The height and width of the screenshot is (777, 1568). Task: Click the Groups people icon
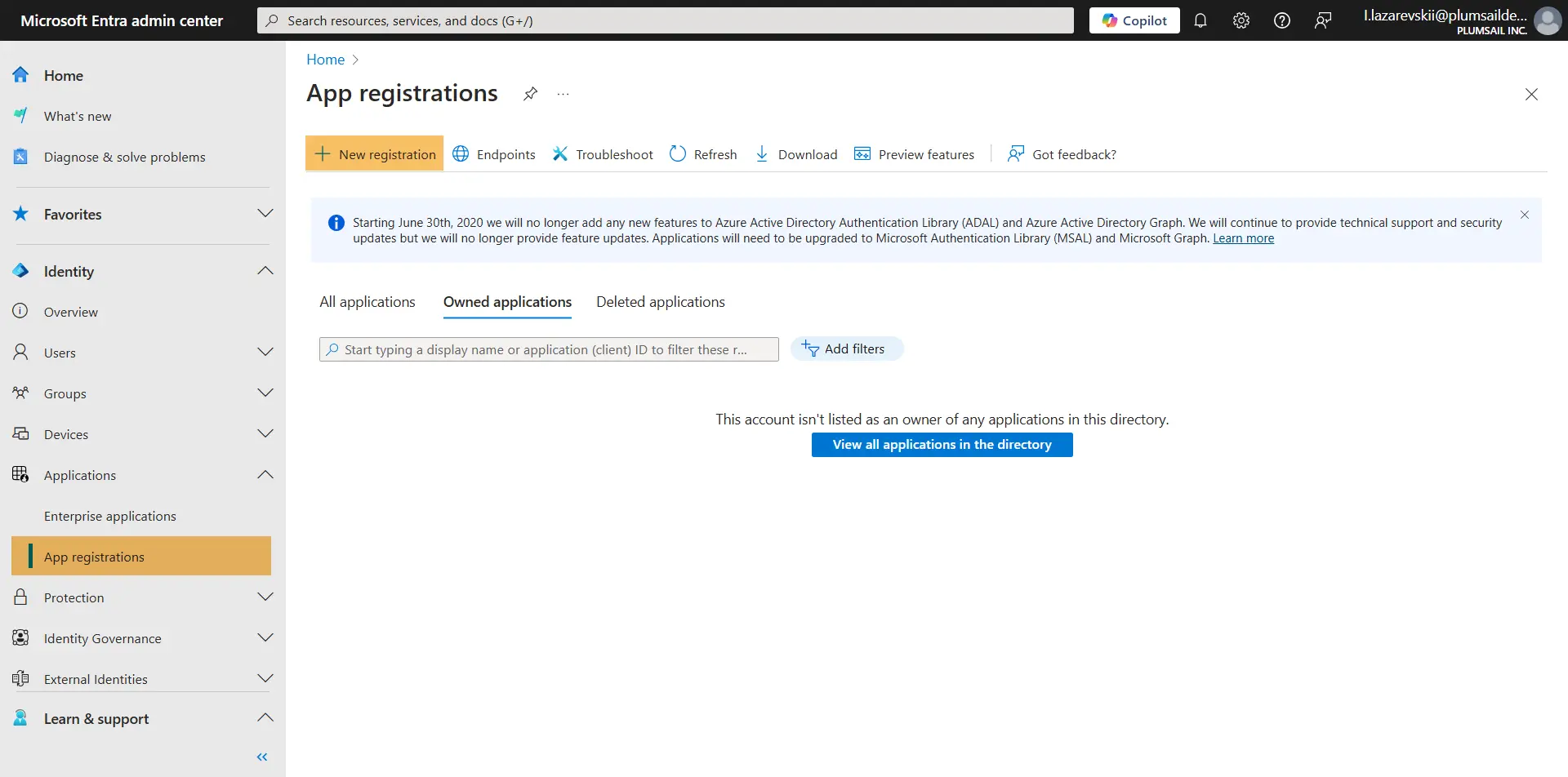[20, 393]
